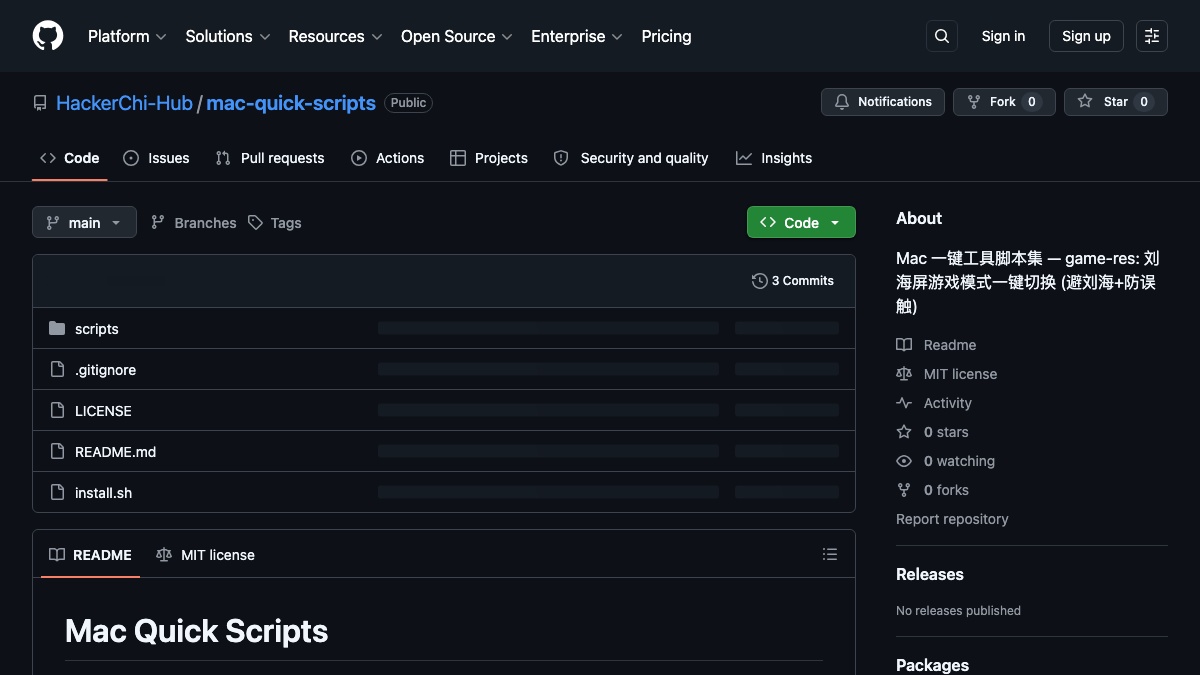This screenshot has height=675, width=1200.
Task: Open the LICENSE file
Action: [103, 411]
